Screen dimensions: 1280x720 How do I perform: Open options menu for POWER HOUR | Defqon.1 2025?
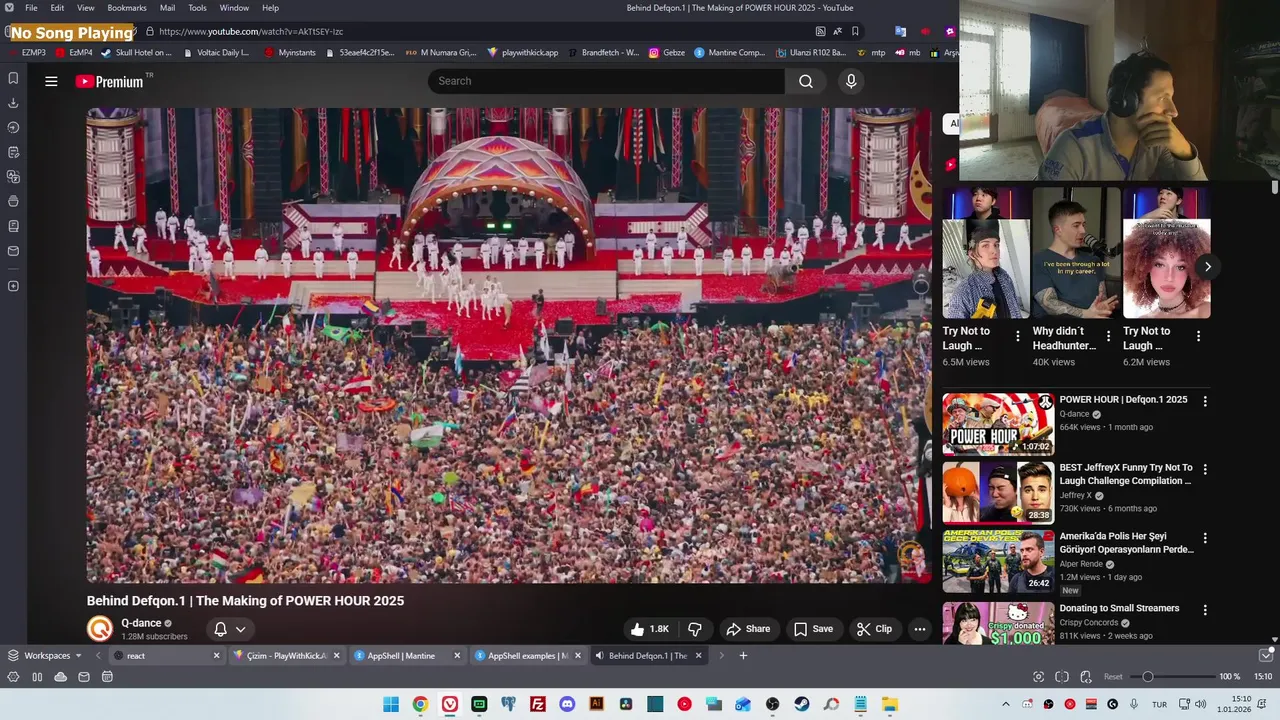point(1205,401)
